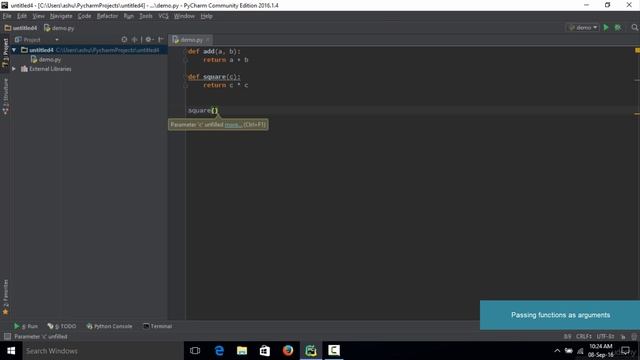This screenshot has width=640, height=360.
Task: Click UTF-8 encoding selector in status bar
Action: point(605,336)
